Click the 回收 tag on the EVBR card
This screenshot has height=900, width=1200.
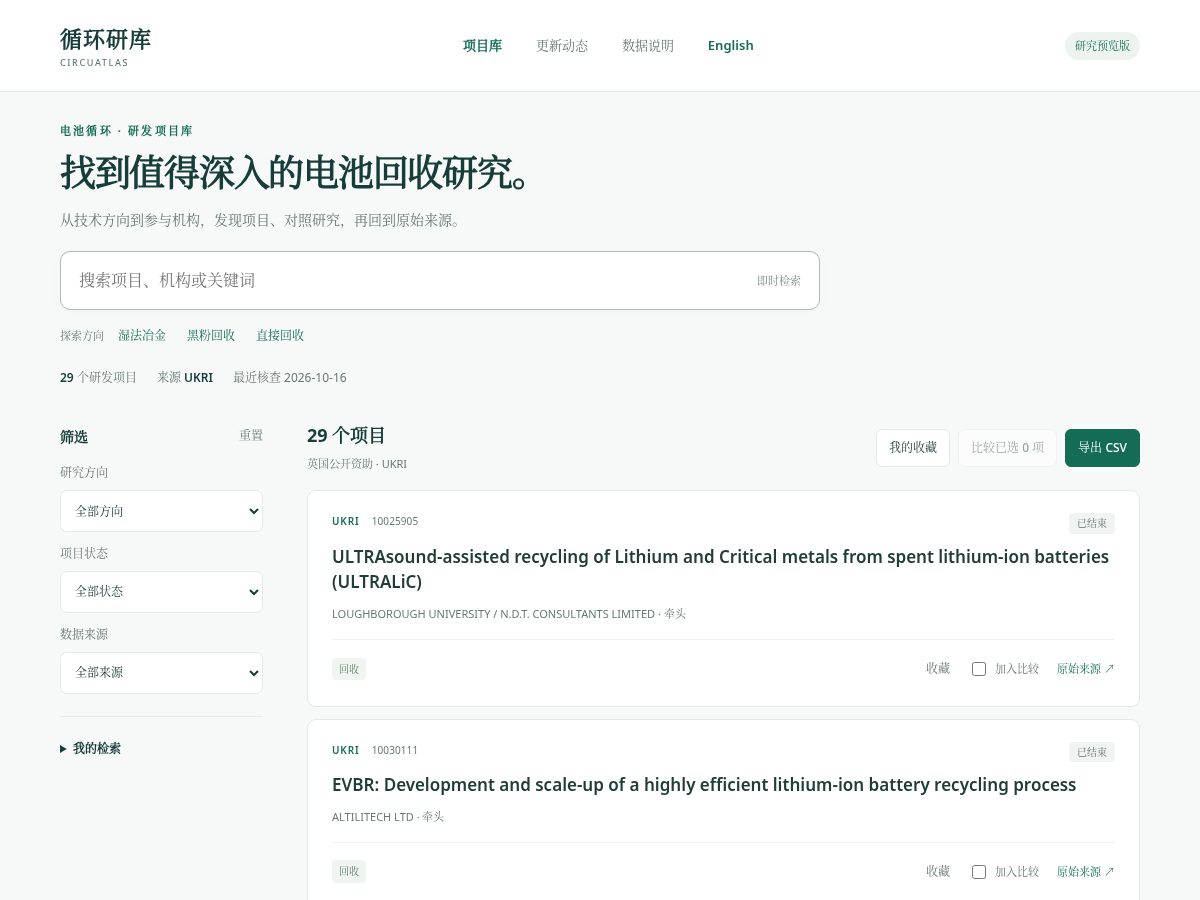(x=349, y=872)
